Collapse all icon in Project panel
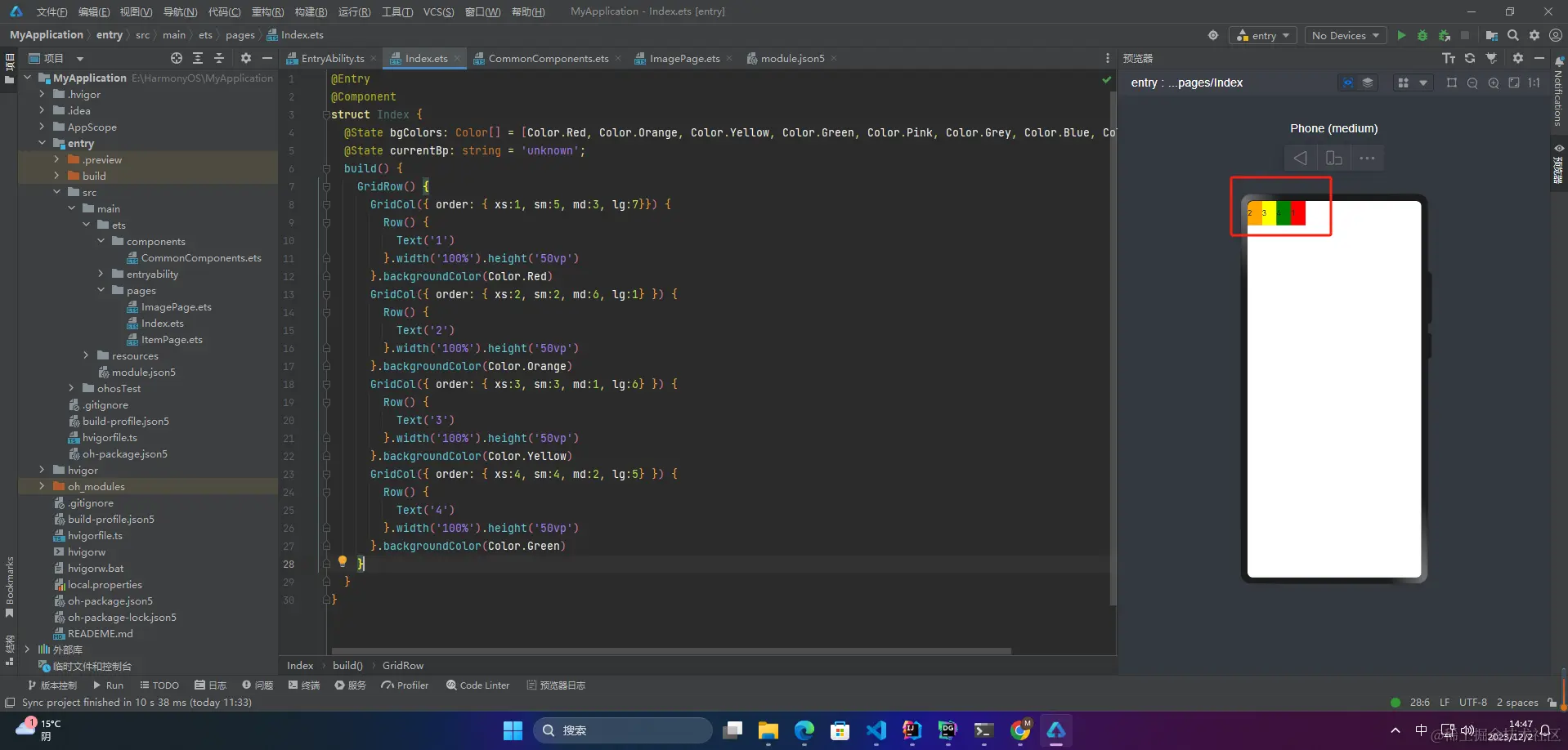1568x750 pixels. pos(219,58)
